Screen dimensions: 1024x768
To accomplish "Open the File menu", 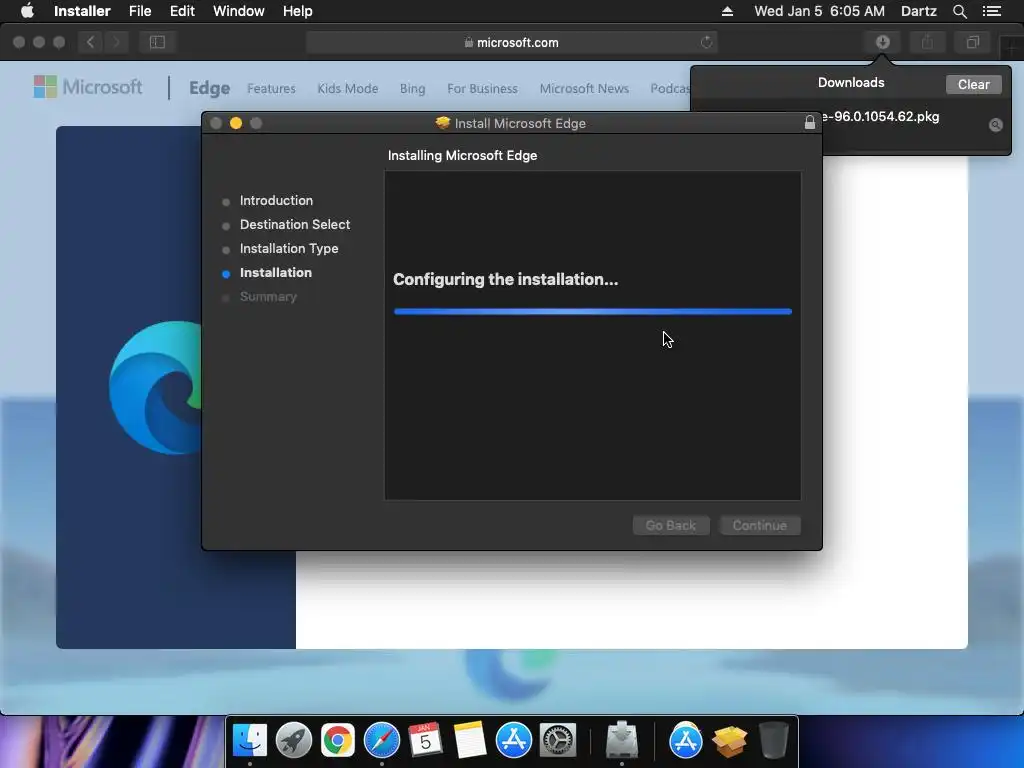I will click(x=140, y=11).
